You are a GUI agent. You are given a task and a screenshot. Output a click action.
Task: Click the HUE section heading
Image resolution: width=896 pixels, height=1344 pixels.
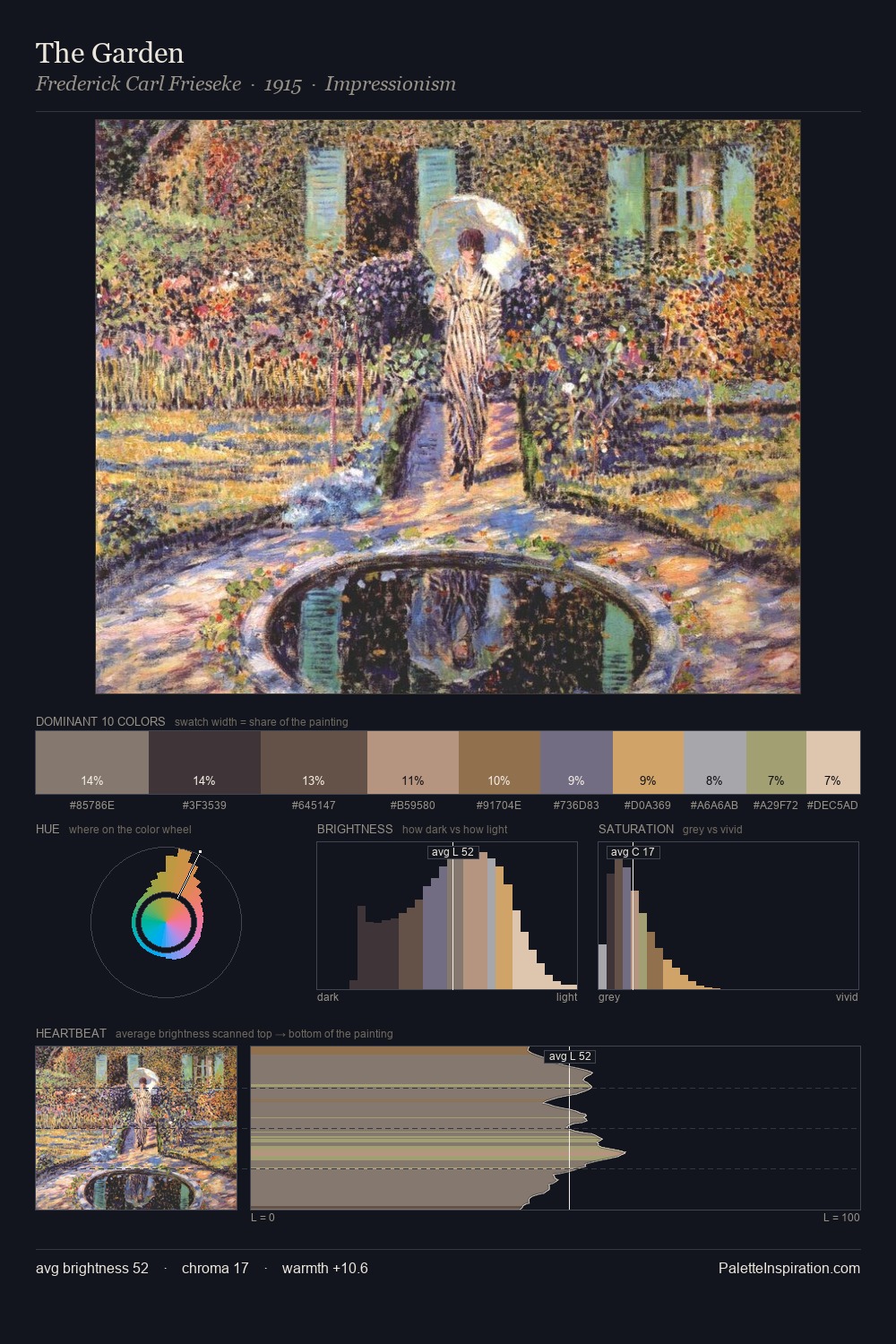[x=47, y=829]
